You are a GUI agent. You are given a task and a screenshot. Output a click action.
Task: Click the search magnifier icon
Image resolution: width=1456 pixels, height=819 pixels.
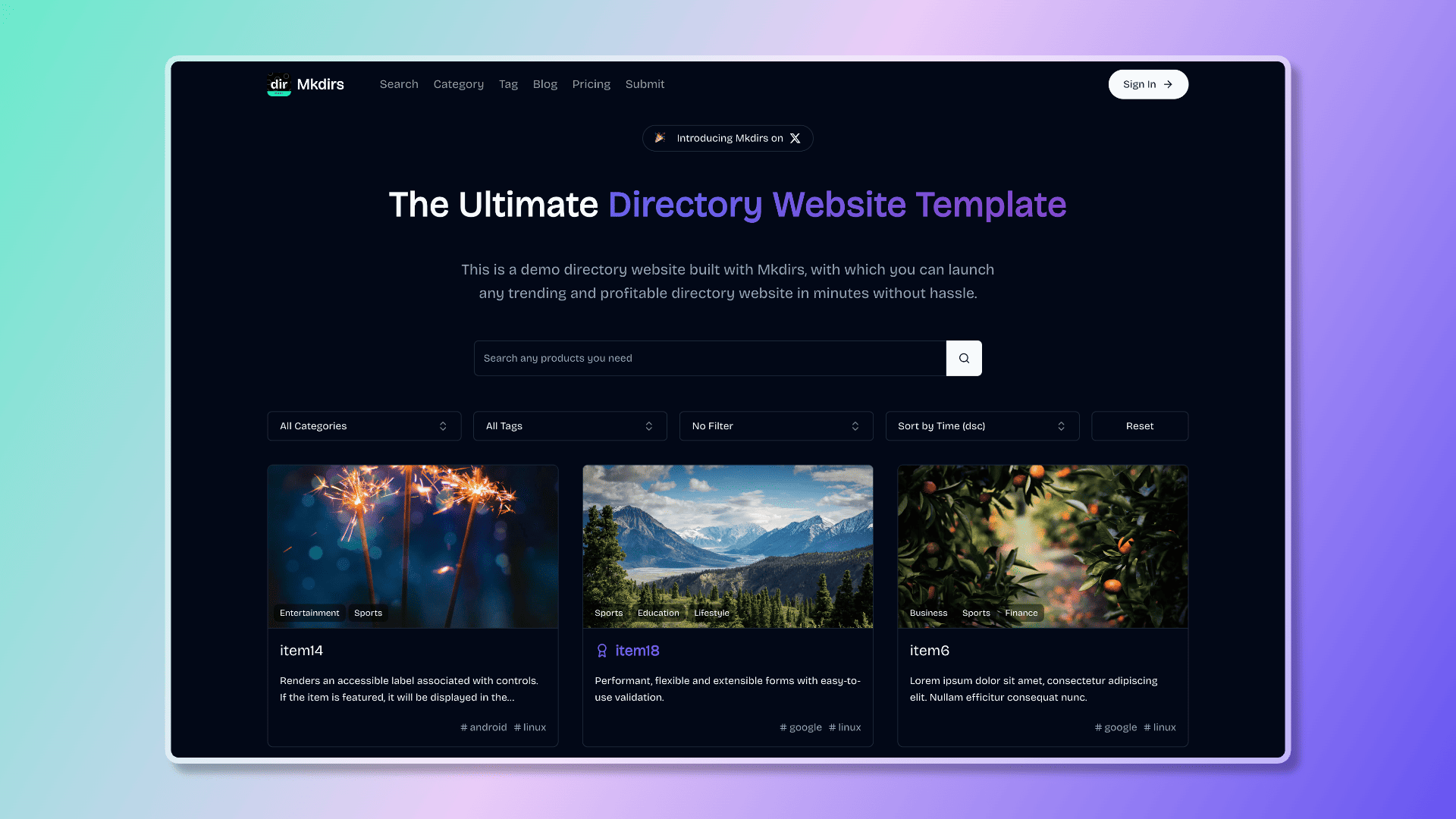point(963,357)
